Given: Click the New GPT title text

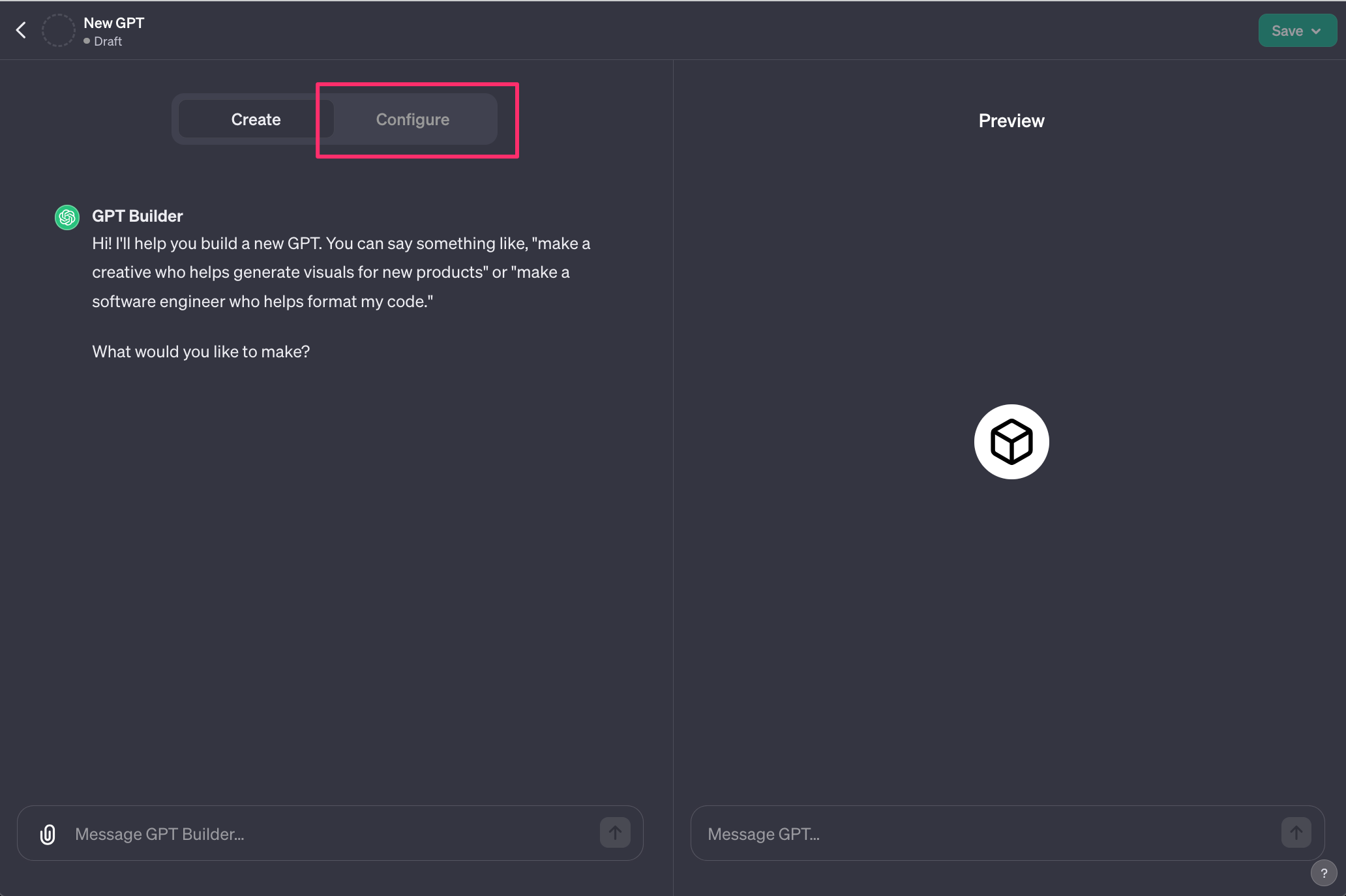Looking at the screenshot, I should pos(114,23).
